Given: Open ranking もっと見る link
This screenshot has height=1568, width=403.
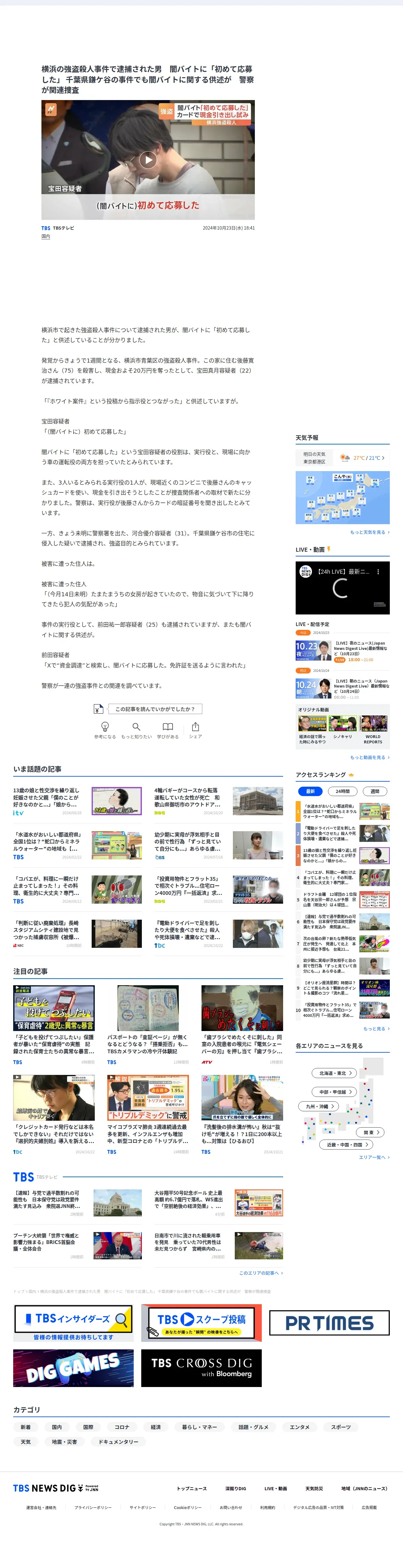Looking at the screenshot, I should 376,1029.
